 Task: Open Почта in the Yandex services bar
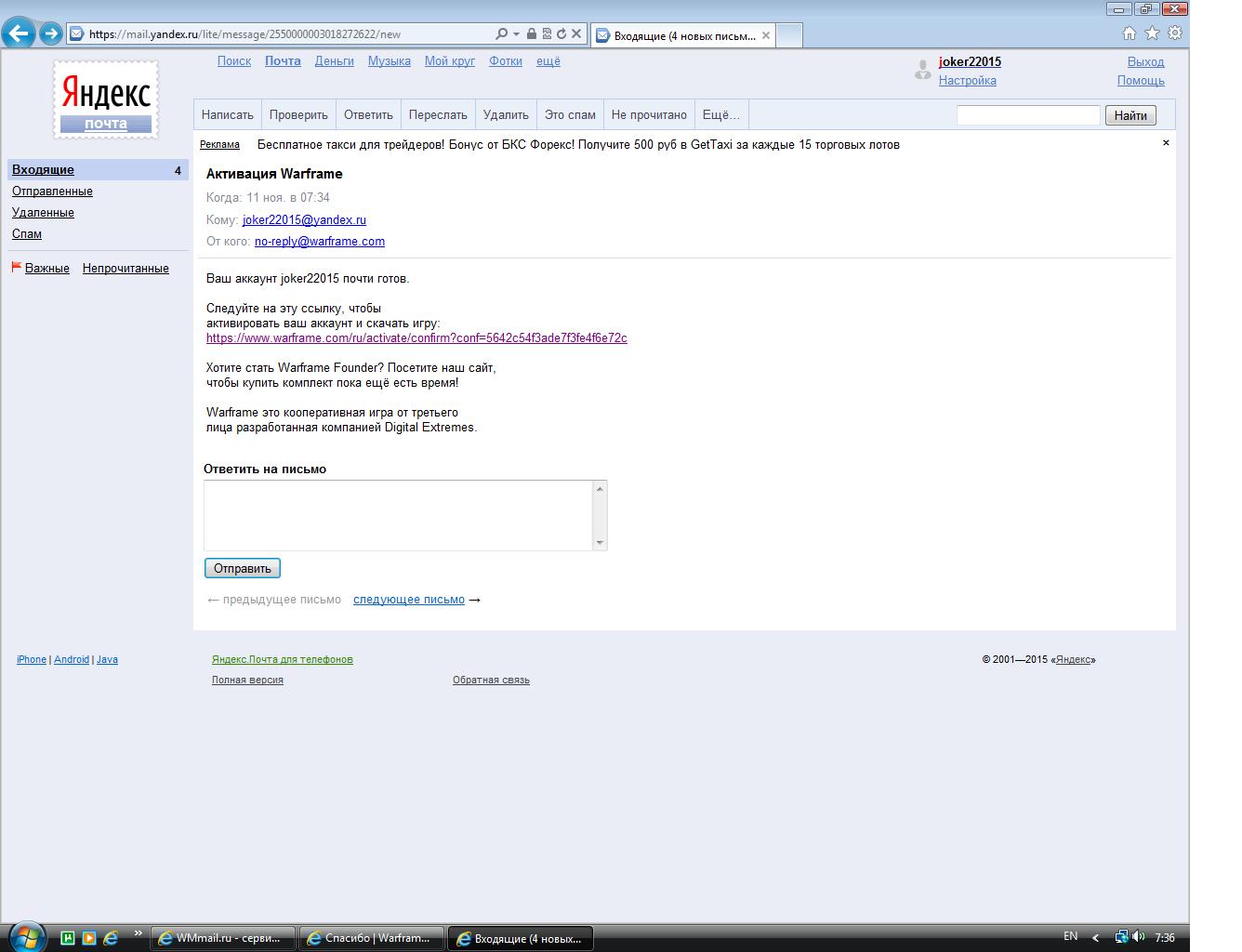(x=283, y=61)
